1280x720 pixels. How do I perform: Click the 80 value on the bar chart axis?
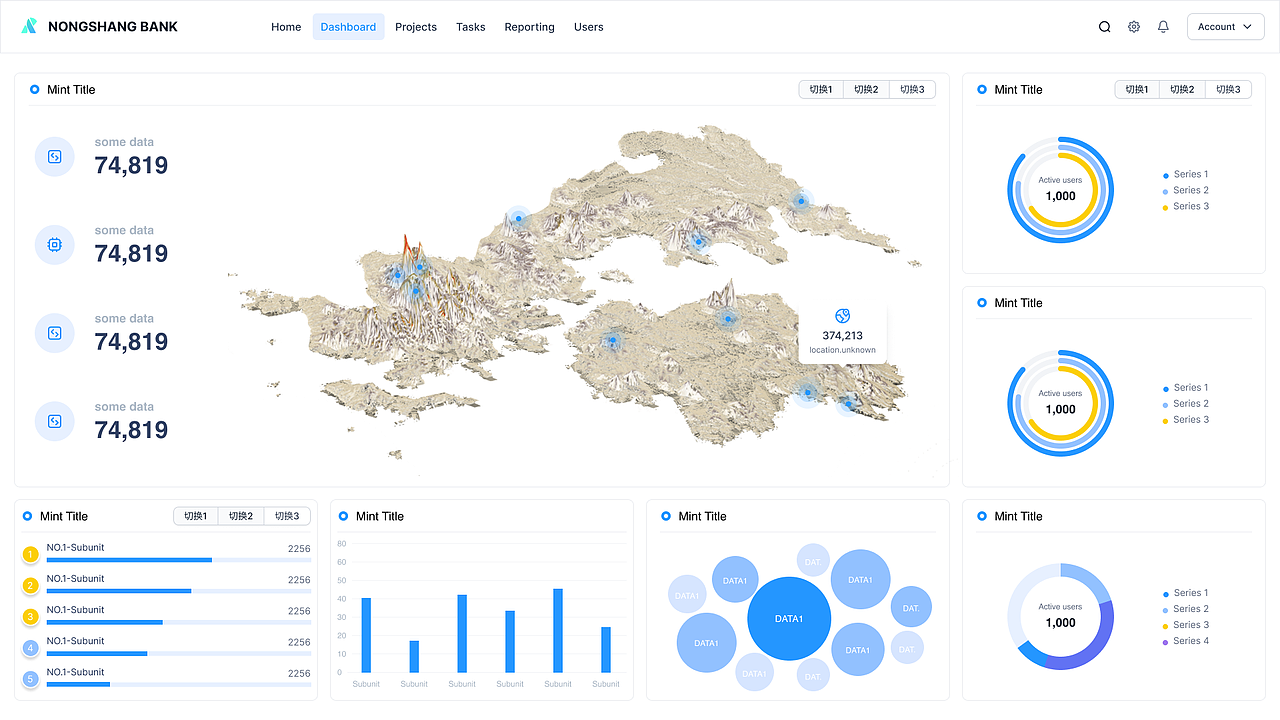point(342,544)
